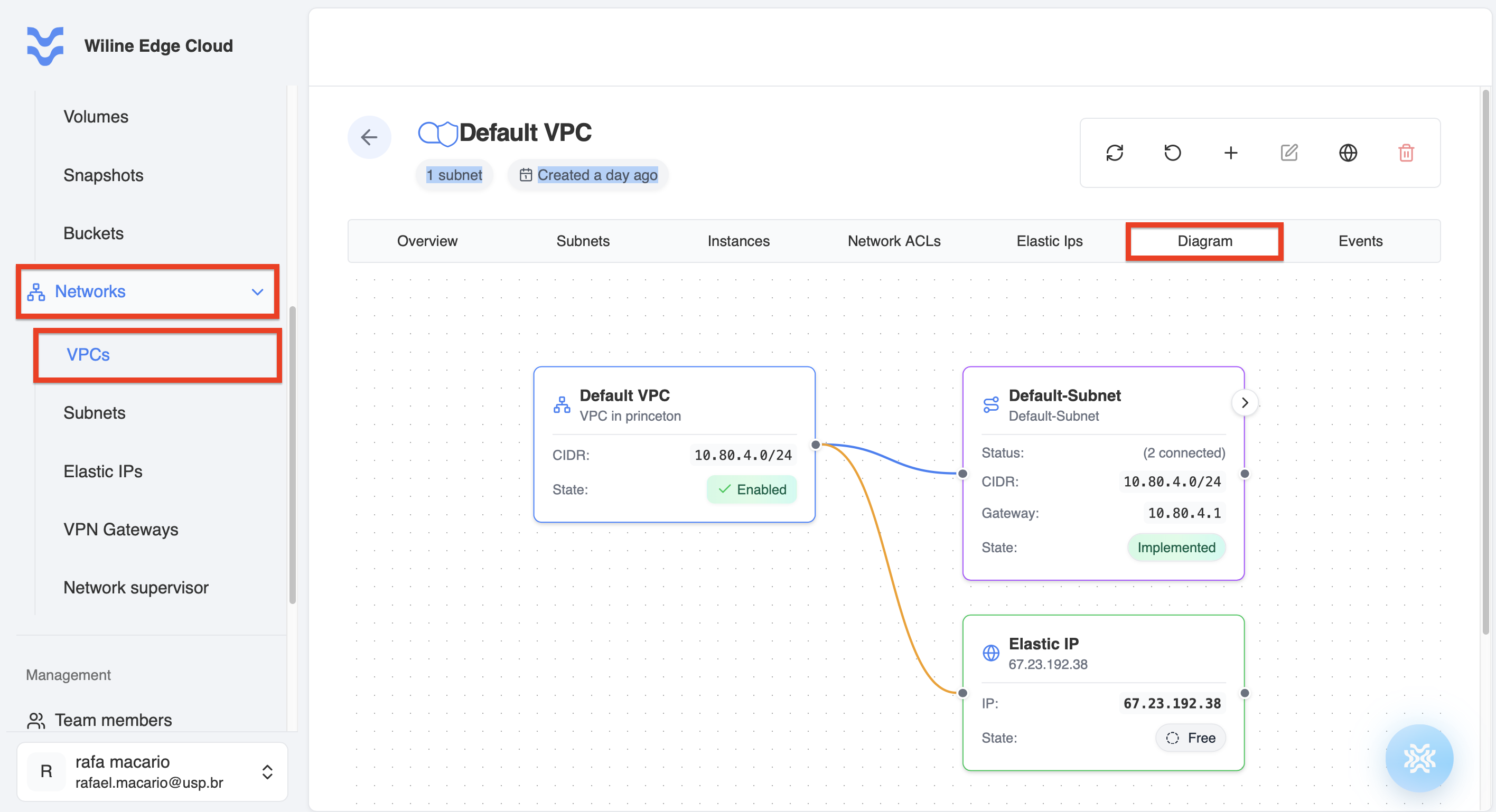Click the Elastic IP right connector handle

click(1245, 693)
